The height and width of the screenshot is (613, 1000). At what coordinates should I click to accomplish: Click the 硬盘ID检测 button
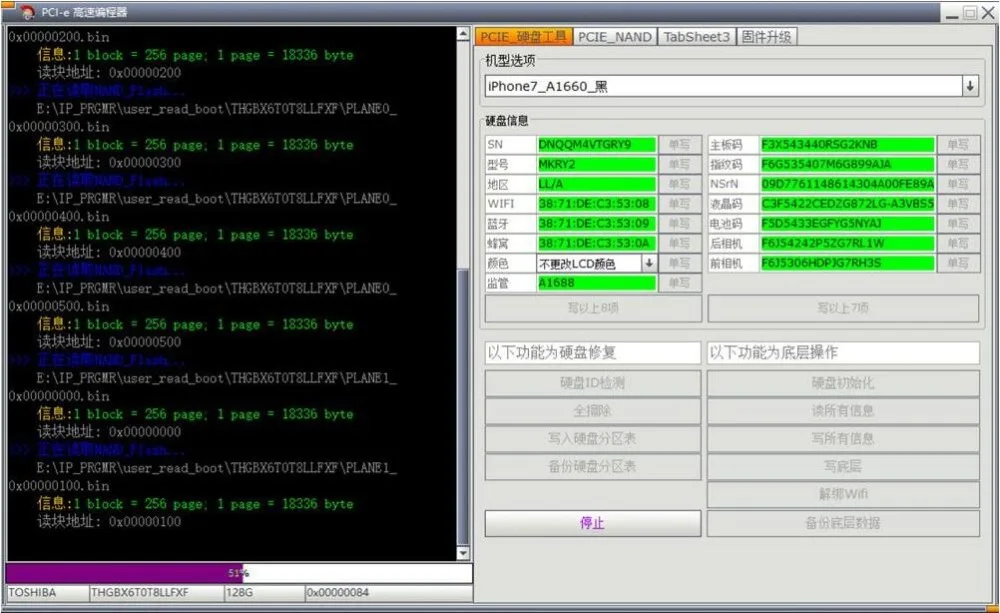pyautogui.click(x=593, y=383)
